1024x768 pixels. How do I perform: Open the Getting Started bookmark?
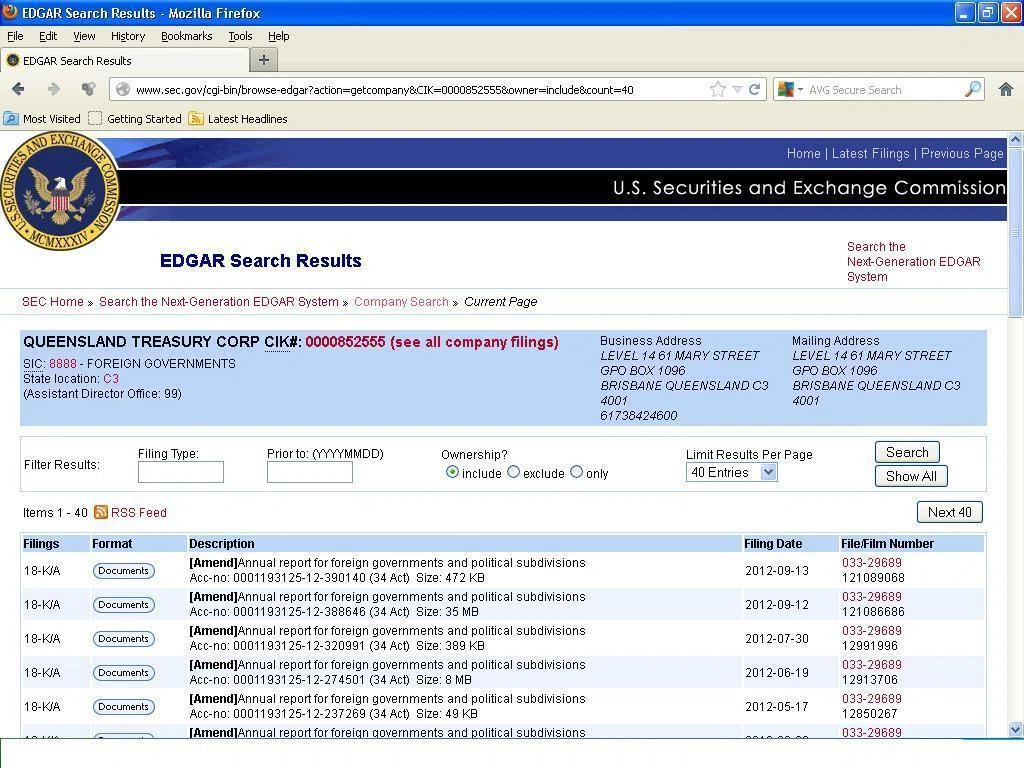click(135, 118)
